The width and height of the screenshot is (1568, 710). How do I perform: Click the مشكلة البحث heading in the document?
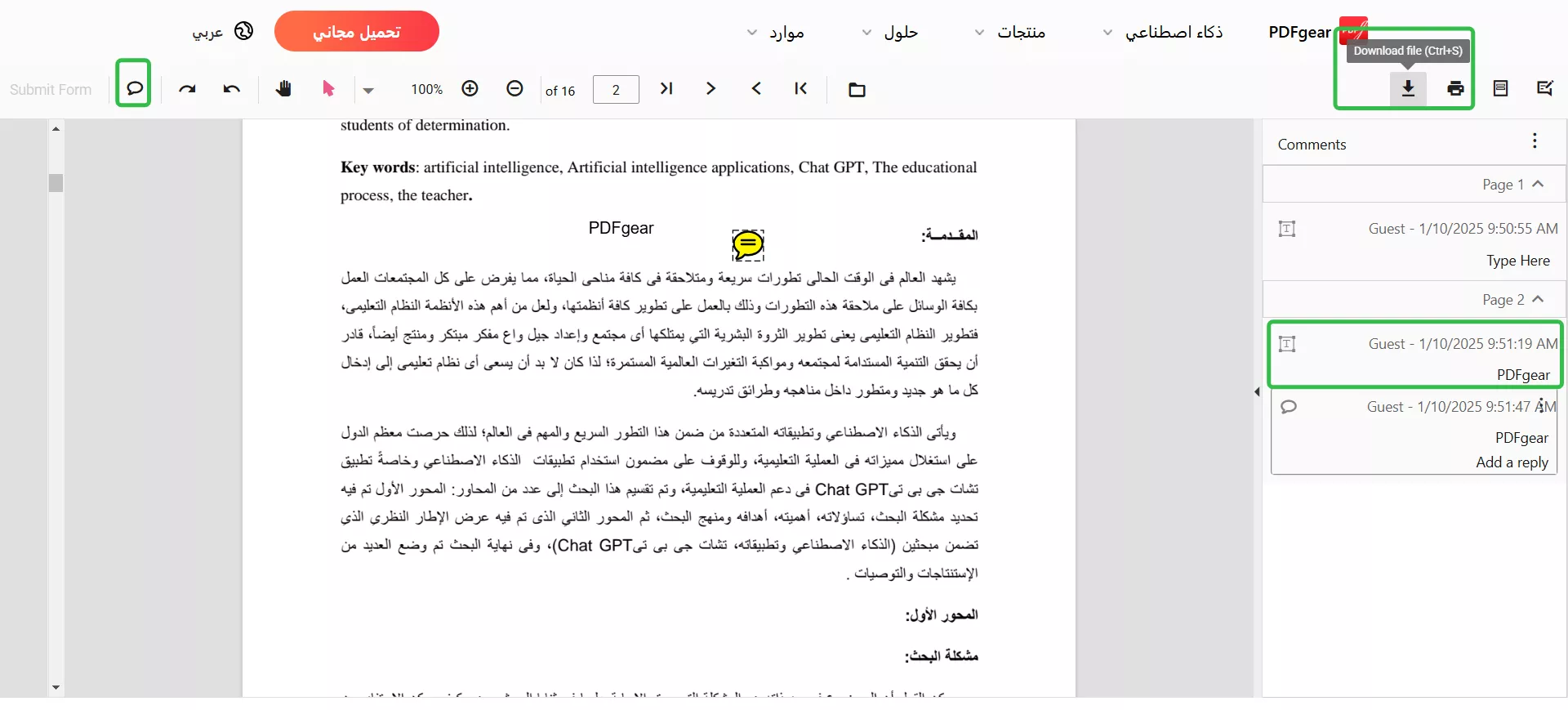point(941,655)
